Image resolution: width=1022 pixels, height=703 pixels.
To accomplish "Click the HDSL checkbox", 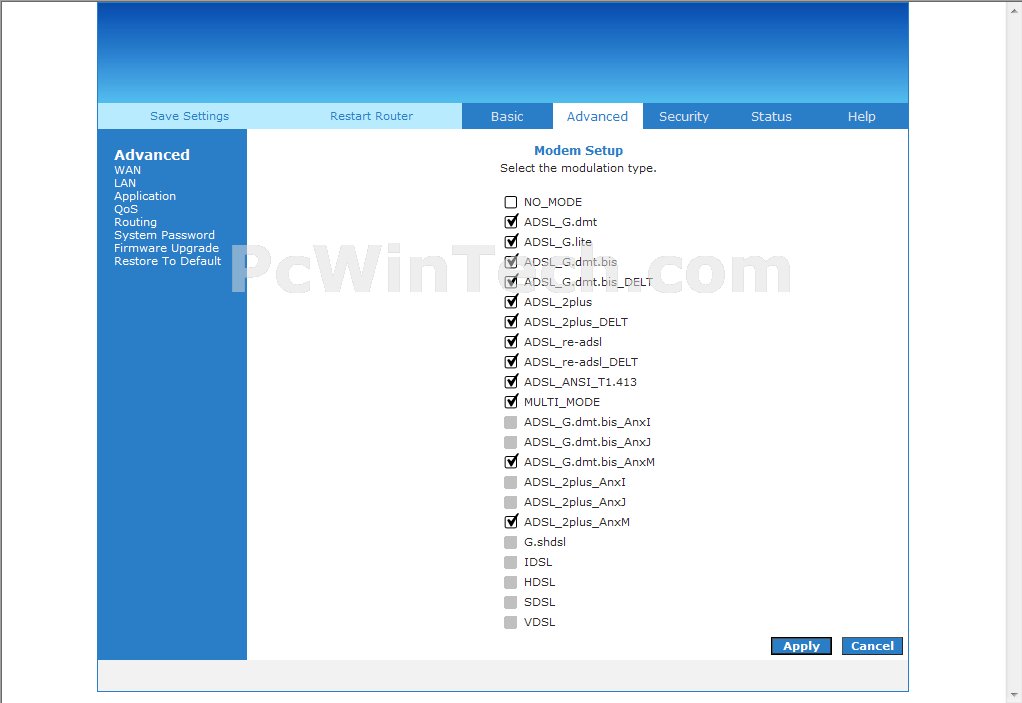I will click(x=511, y=582).
